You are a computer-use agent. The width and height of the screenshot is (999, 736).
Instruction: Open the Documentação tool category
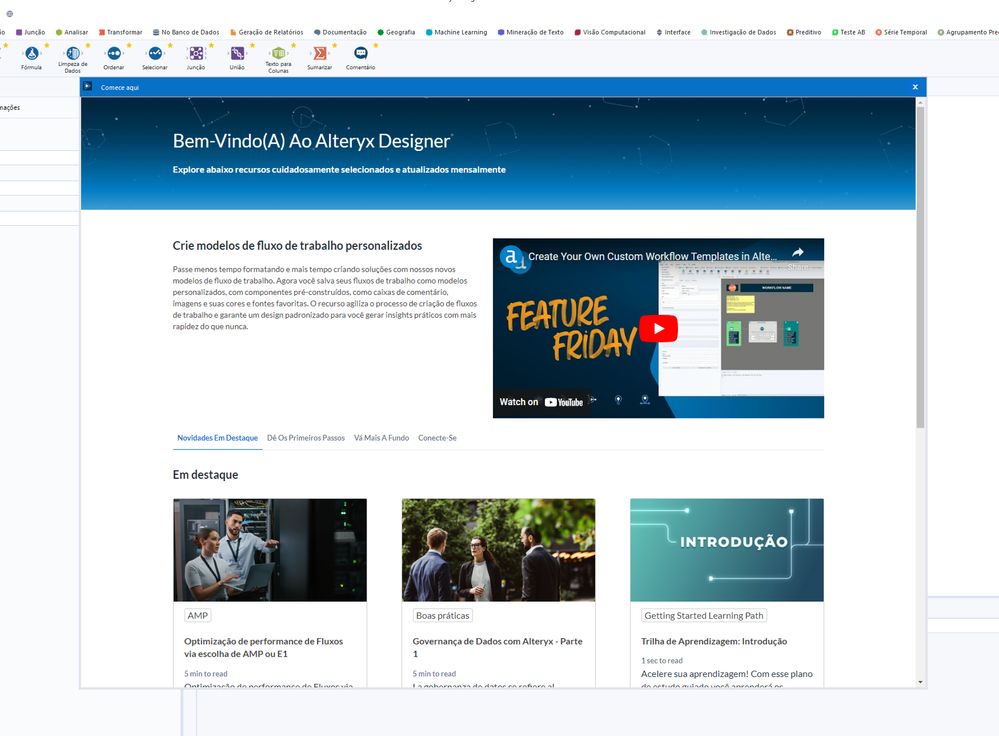tap(340, 32)
